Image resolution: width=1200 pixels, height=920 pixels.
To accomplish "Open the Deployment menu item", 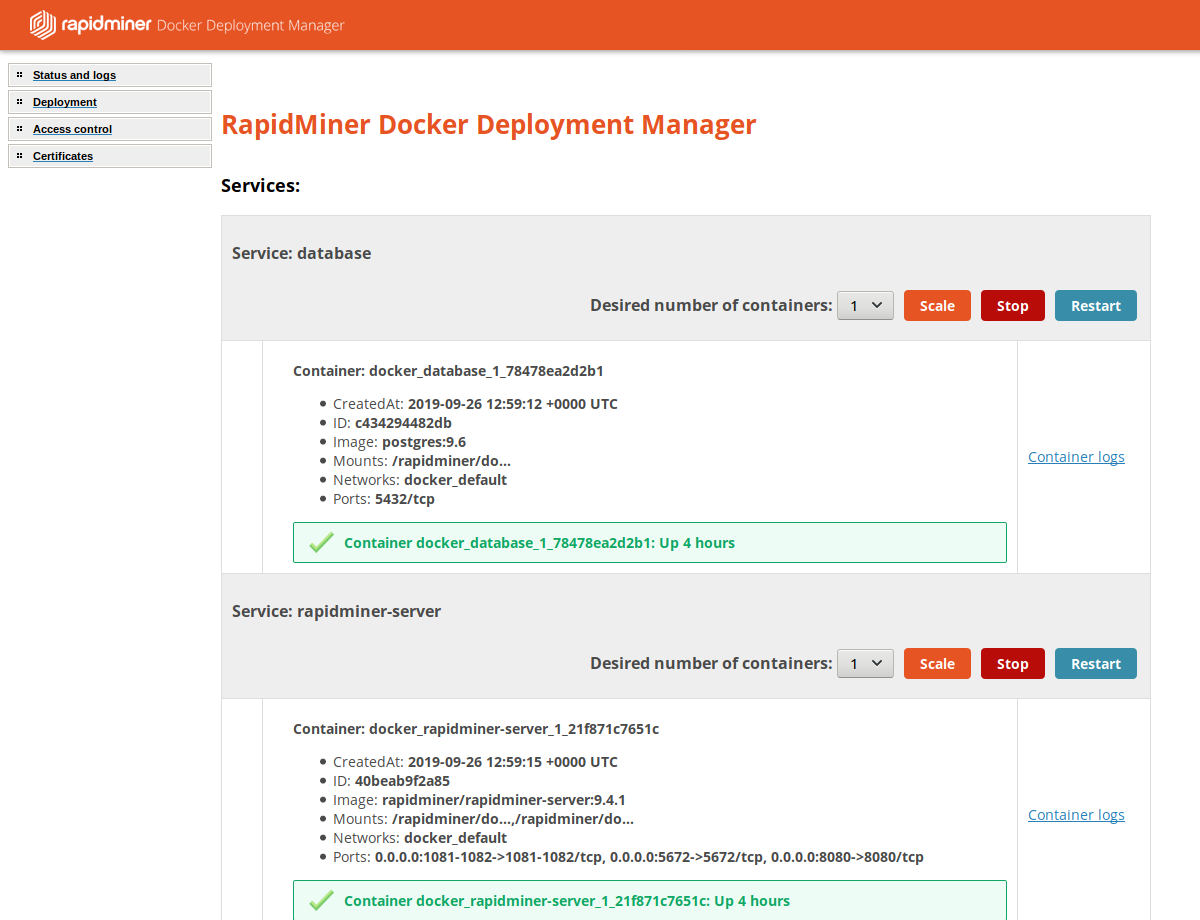I will click(65, 102).
